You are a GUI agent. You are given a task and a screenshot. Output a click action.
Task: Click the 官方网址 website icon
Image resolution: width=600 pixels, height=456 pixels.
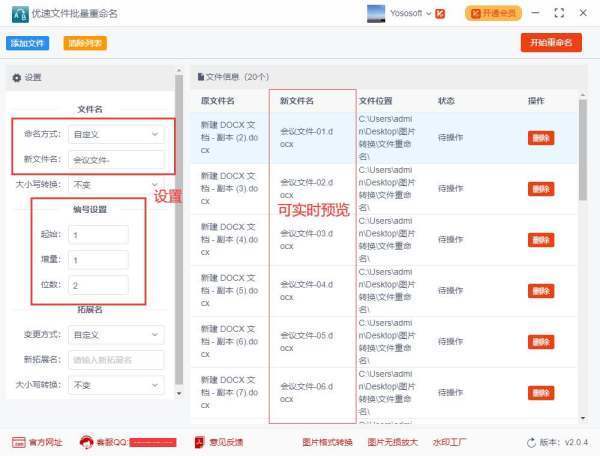click(x=18, y=442)
